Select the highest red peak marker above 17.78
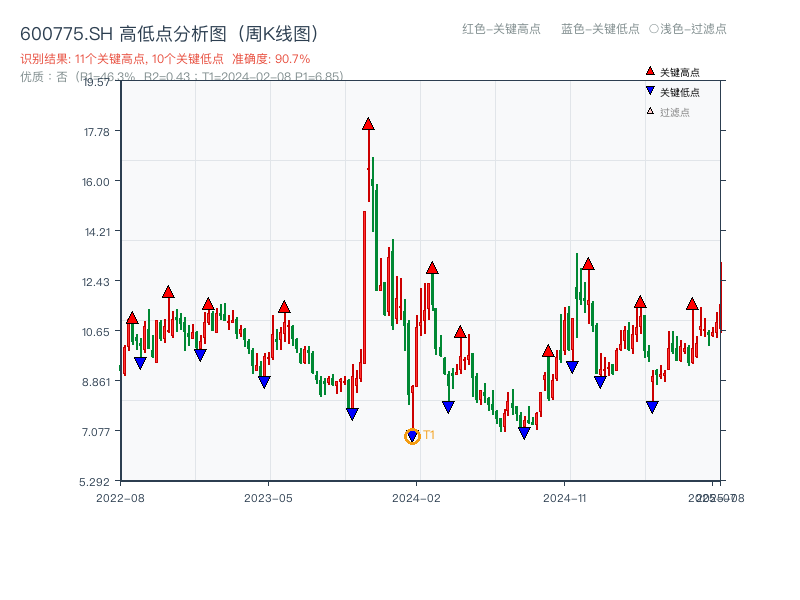The image size is (800, 600). [368, 124]
